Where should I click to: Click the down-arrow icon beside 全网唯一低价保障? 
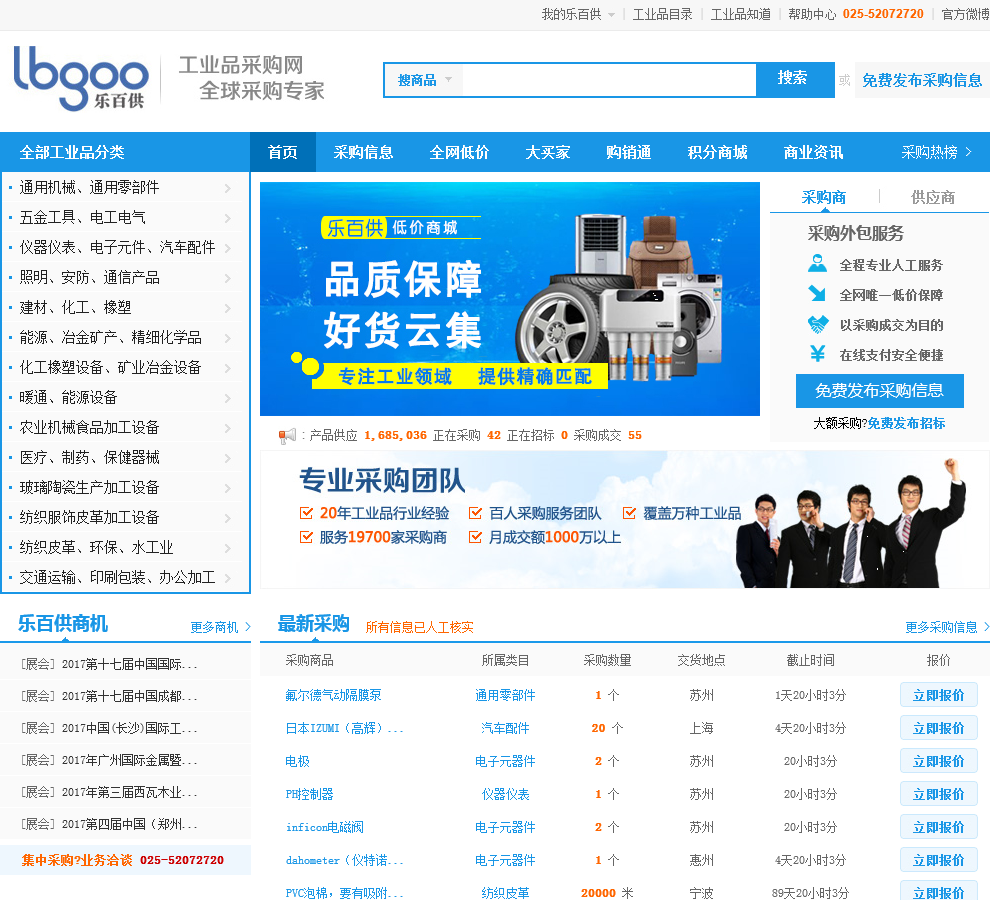click(818, 294)
